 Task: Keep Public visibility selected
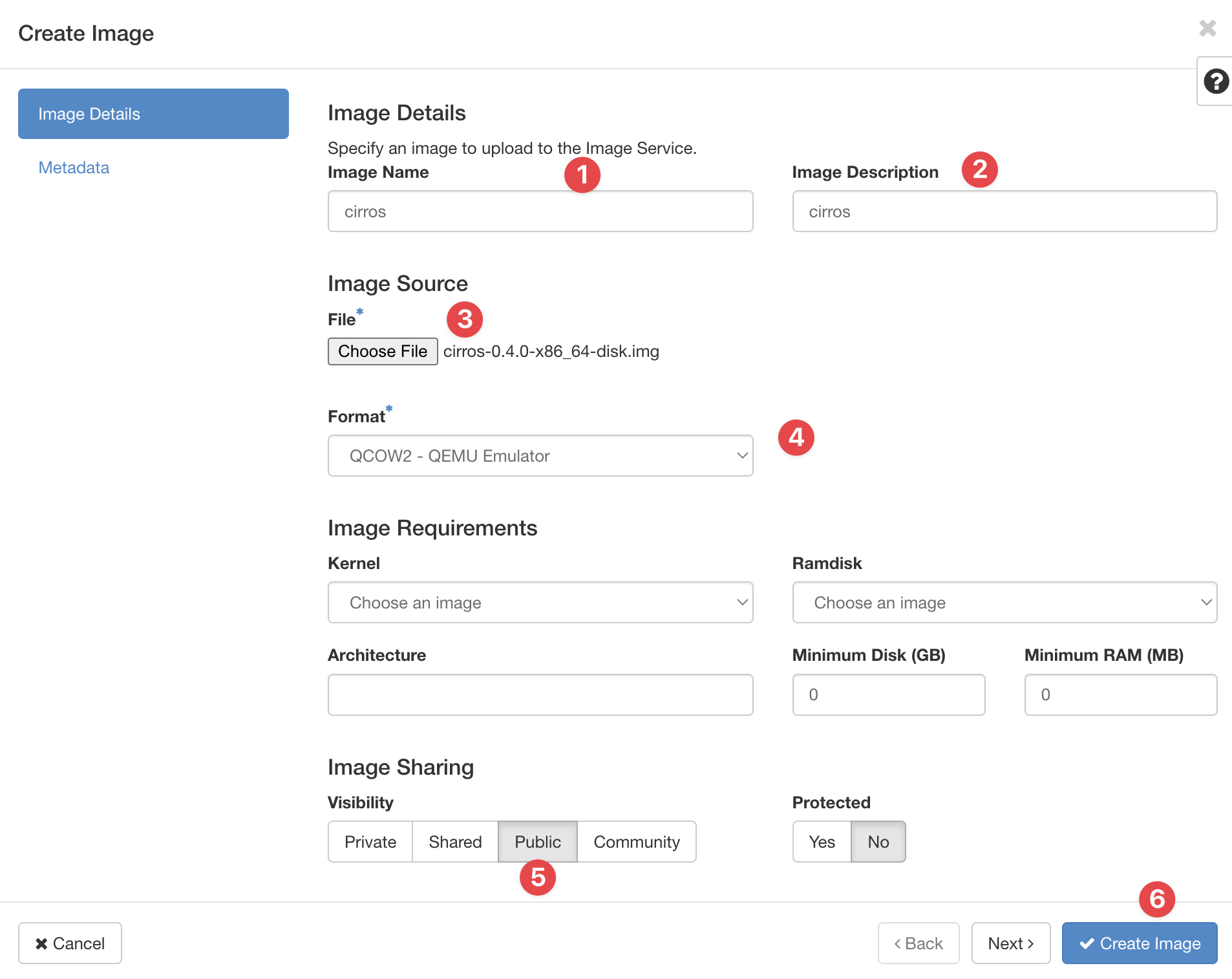coord(537,841)
